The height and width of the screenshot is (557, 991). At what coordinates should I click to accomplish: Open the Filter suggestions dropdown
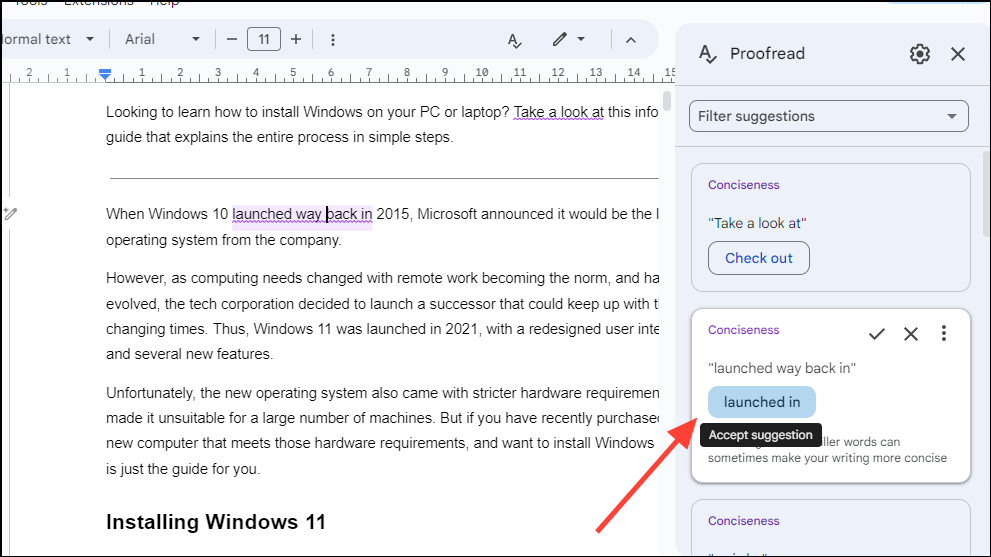[829, 116]
